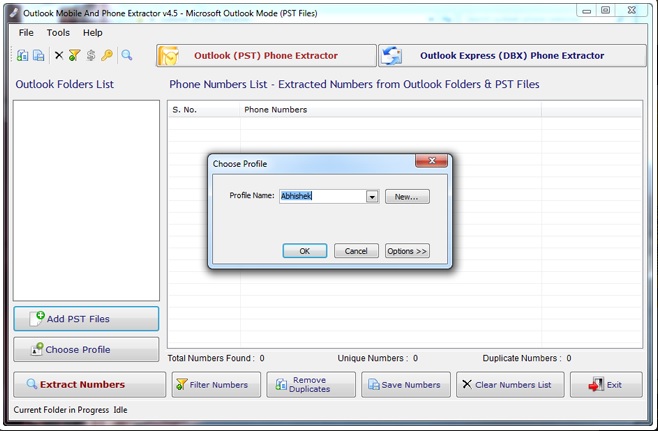
Task: Switch to Outlook Express (DBX) Phone Extractor
Action: coord(512,56)
